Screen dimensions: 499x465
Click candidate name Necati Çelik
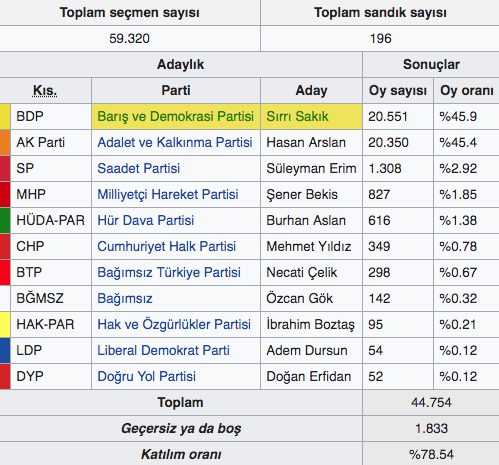point(302,272)
